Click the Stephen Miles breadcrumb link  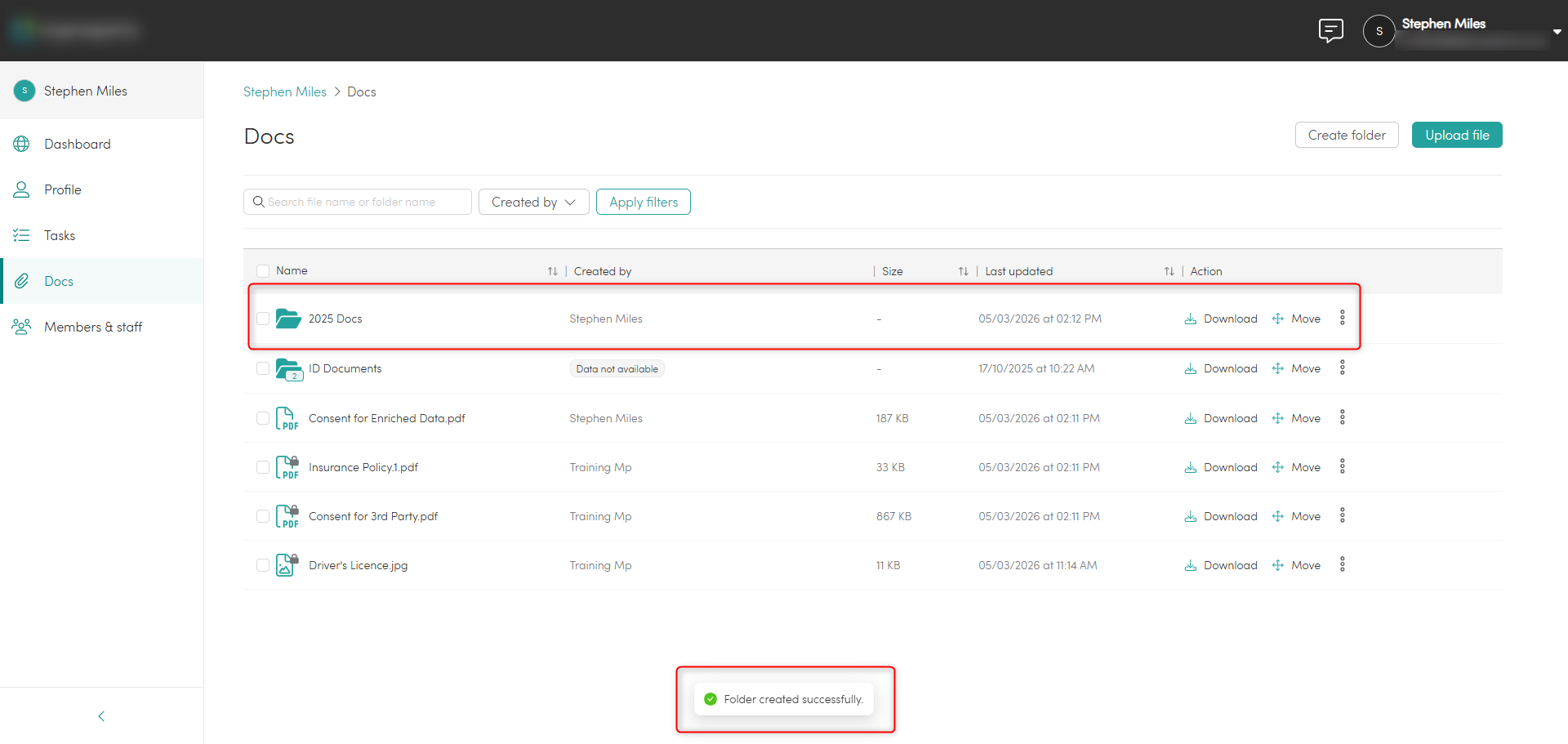click(285, 91)
